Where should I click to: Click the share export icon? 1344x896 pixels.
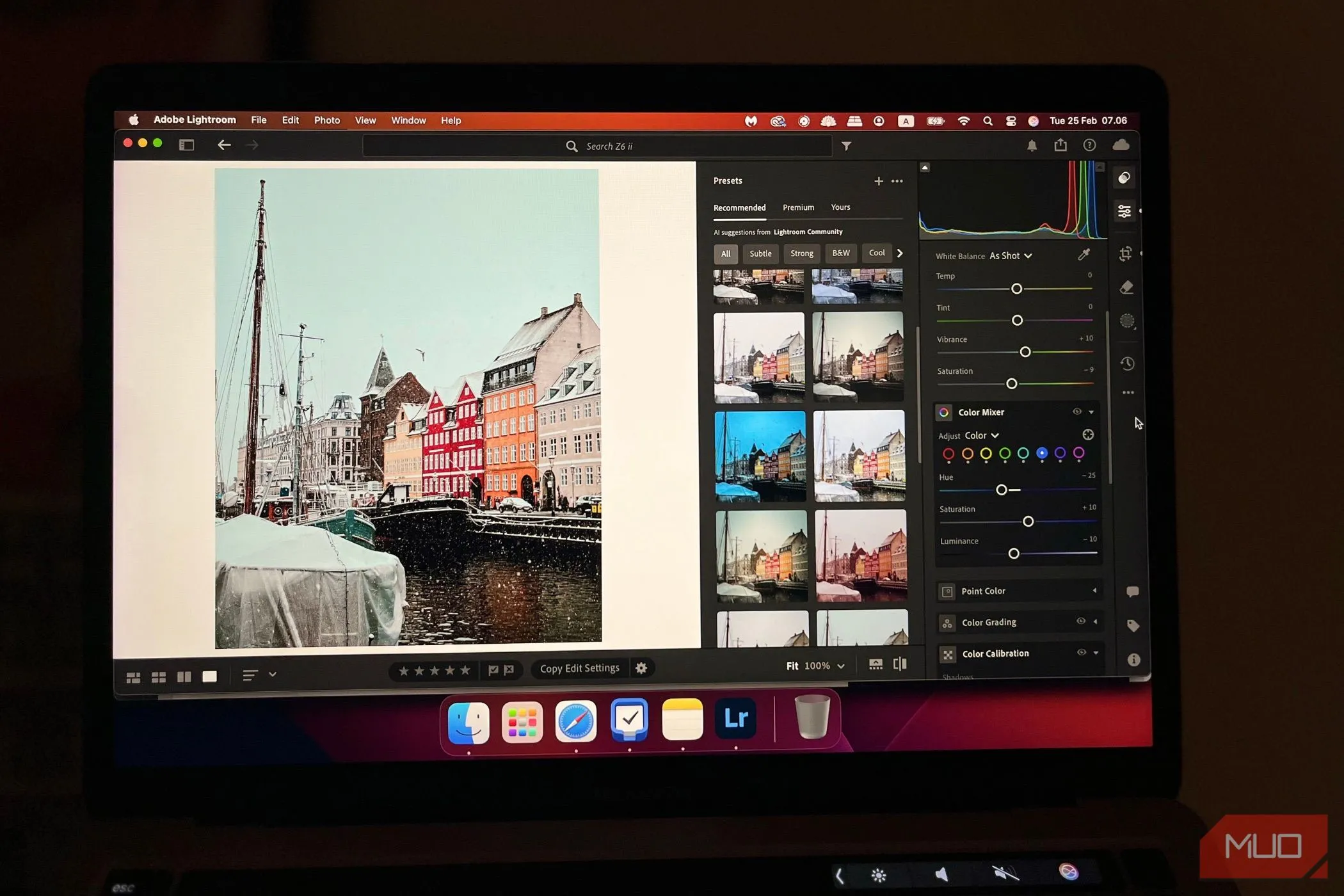click(1060, 145)
